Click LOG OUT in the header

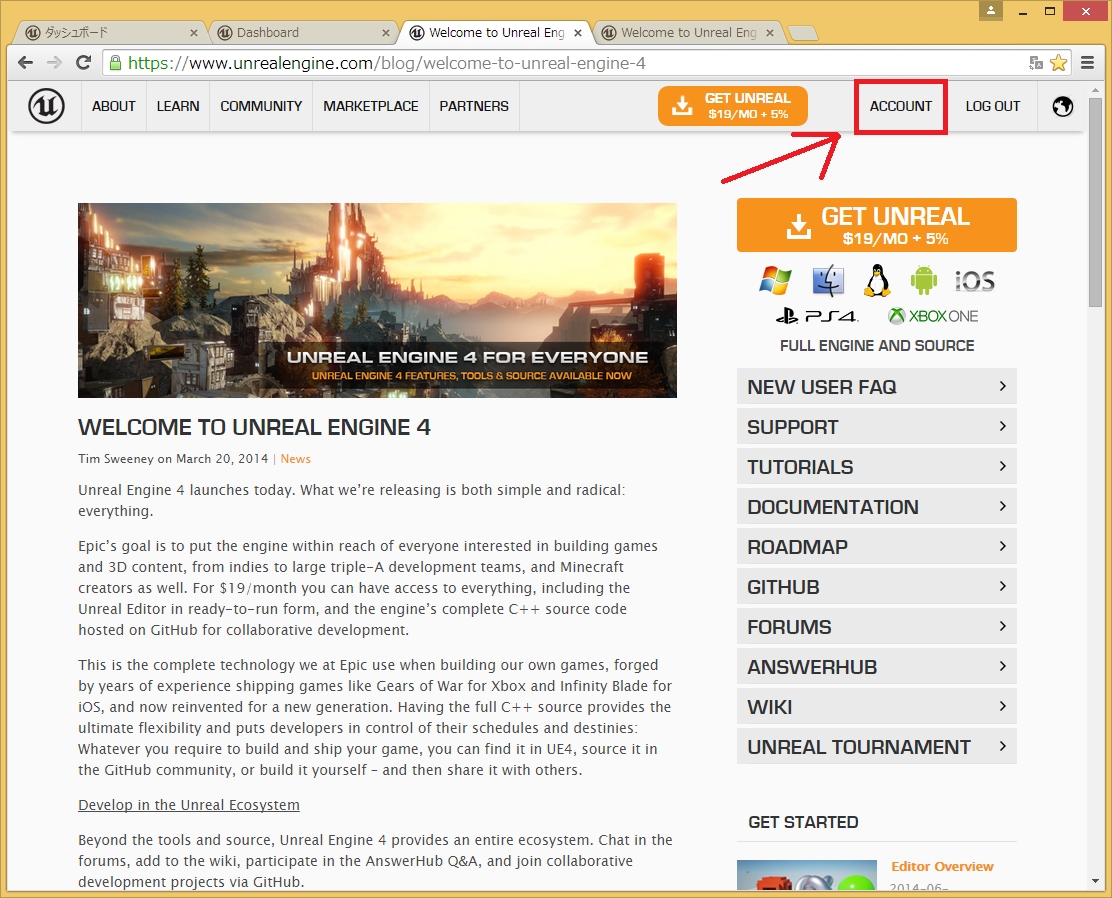[992, 106]
